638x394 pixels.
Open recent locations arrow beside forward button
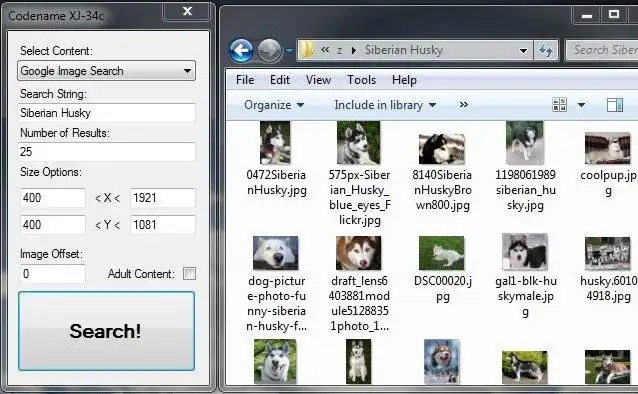(x=289, y=51)
